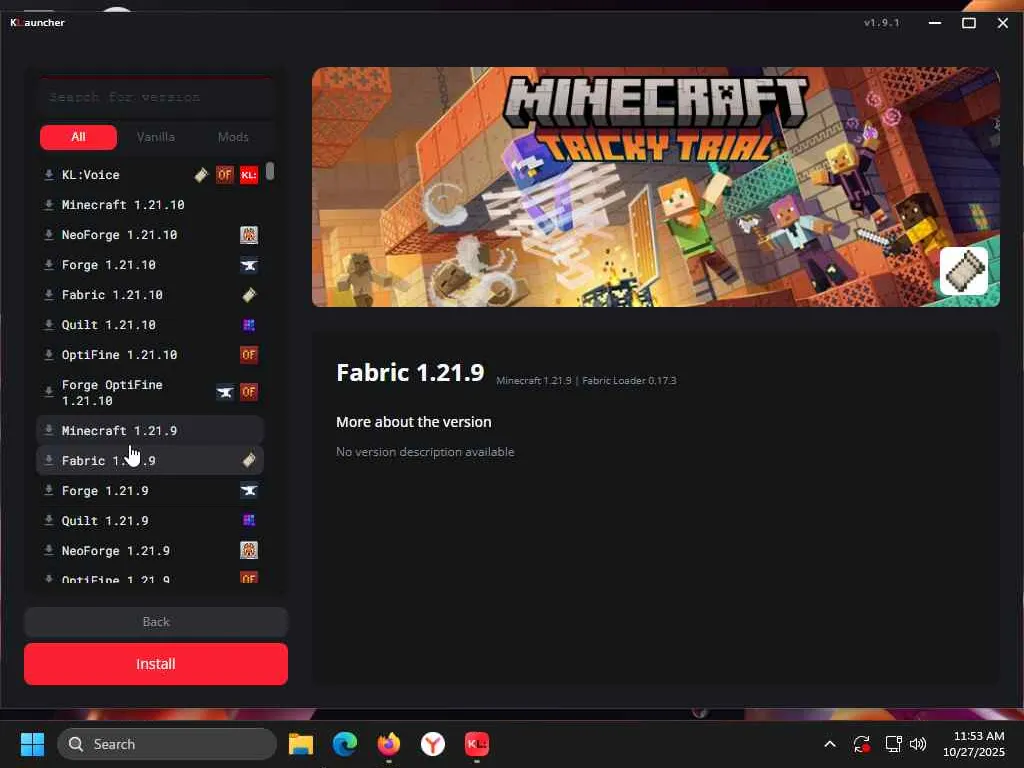
Task: Select Forge 1.21.10 from the list
Action: [151, 264]
